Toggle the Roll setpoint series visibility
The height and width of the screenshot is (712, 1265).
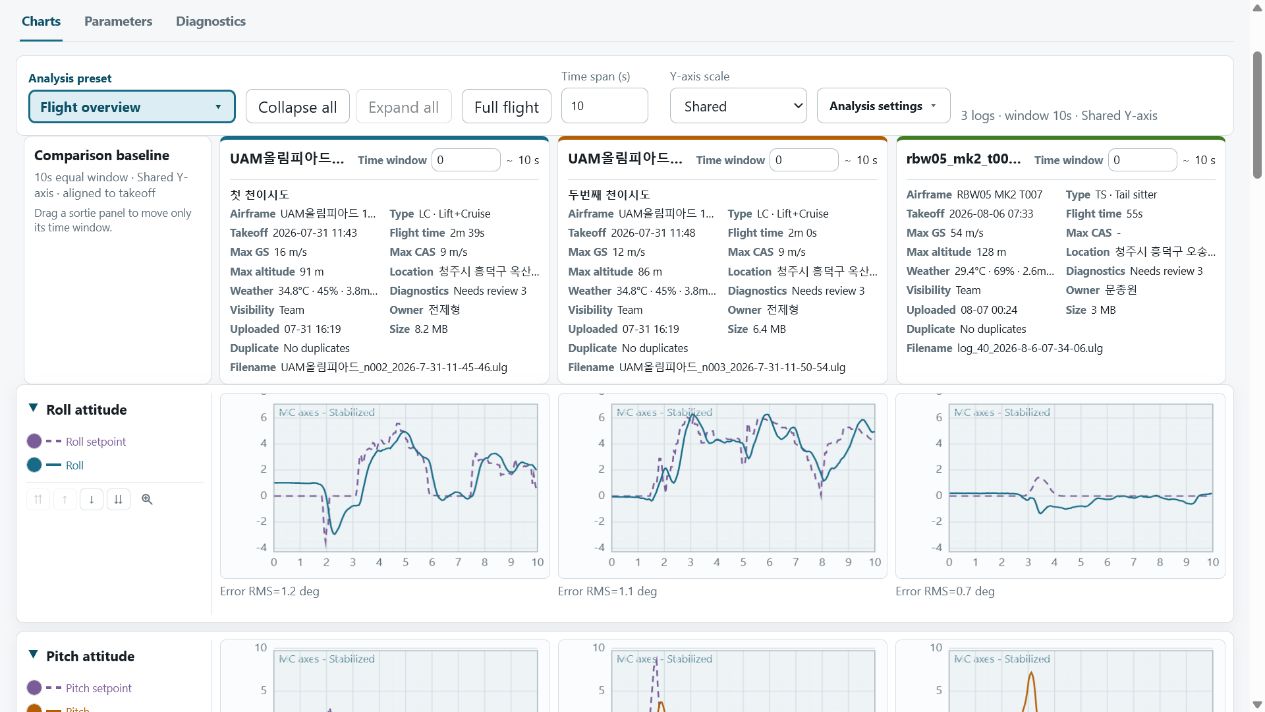(x=77, y=441)
